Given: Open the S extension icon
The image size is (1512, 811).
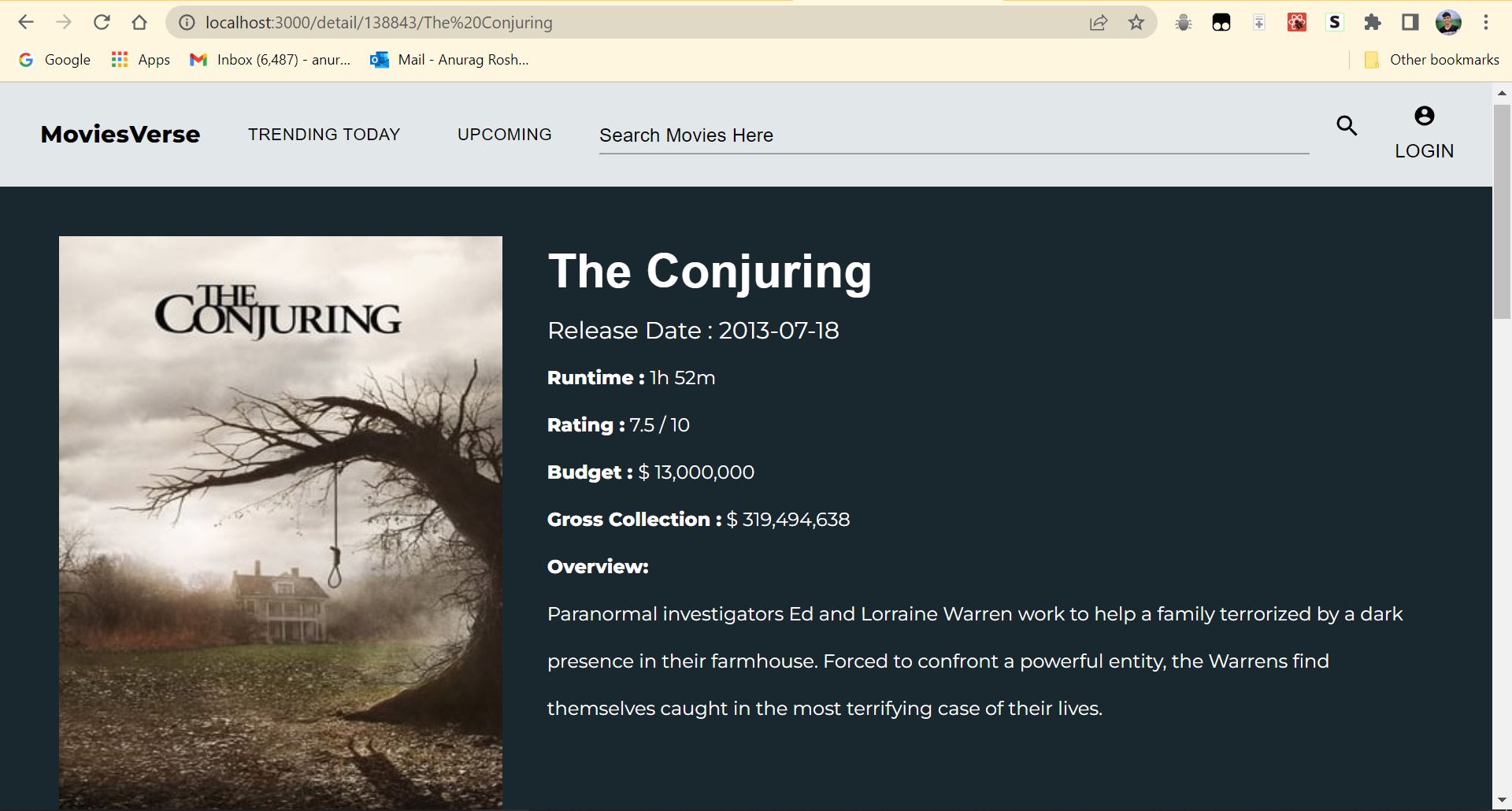Looking at the screenshot, I should click(1334, 23).
